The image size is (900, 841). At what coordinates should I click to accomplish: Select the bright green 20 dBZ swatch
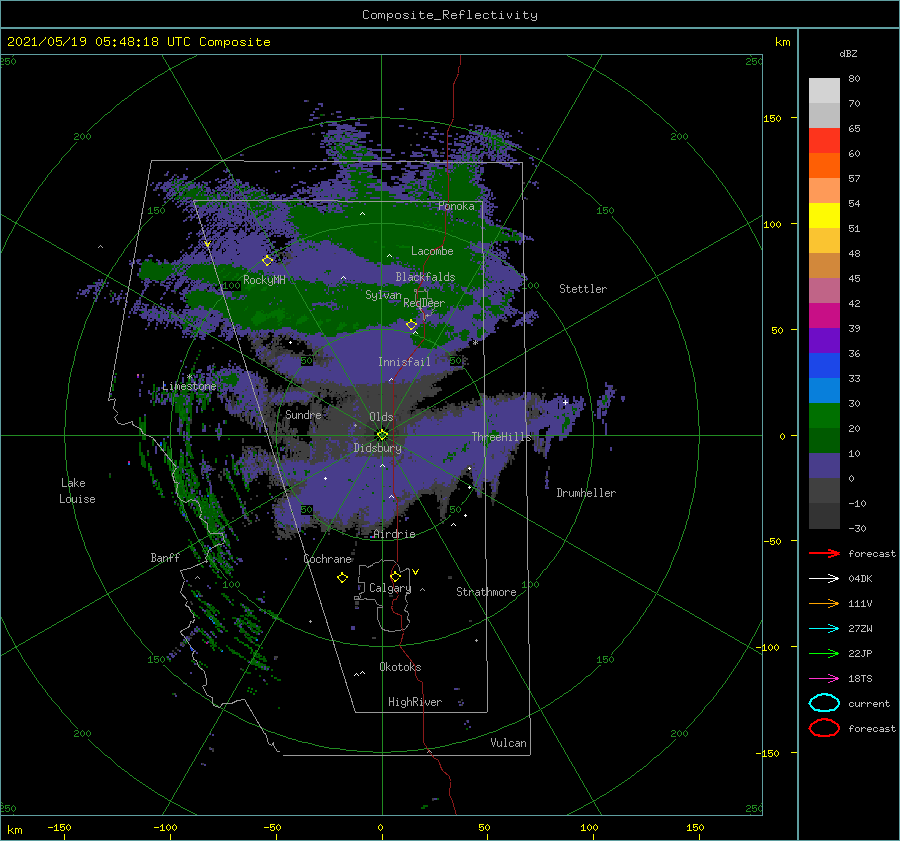(x=824, y=416)
